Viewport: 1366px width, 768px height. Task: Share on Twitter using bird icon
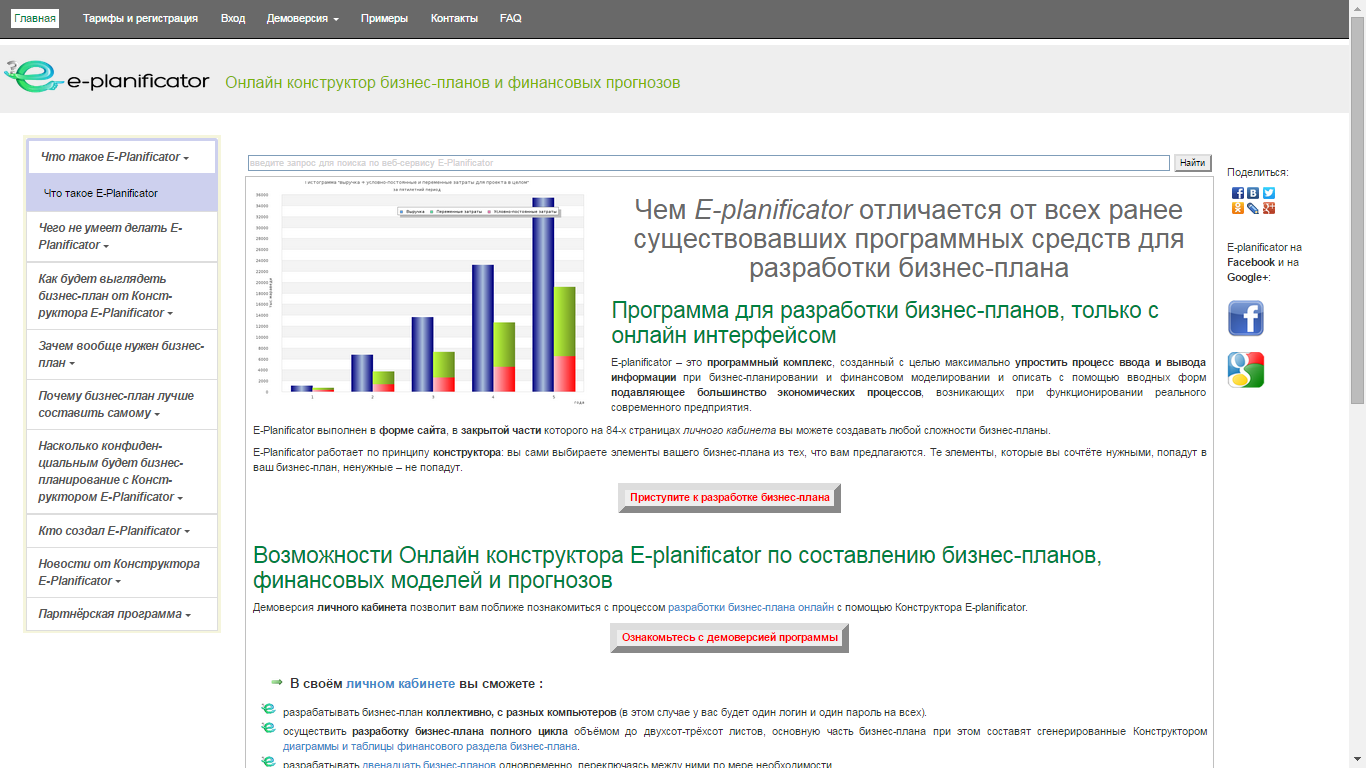[x=1269, y=193]
